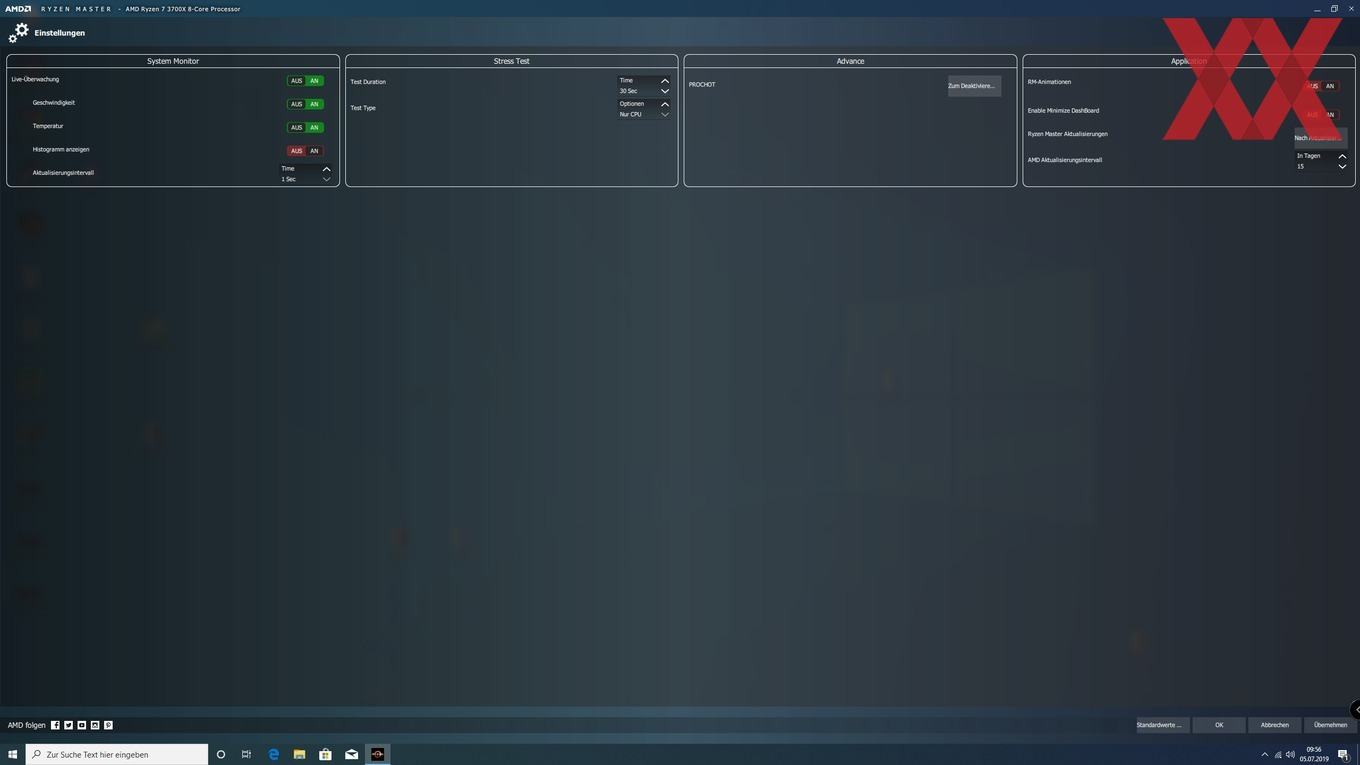Click the Advance panel header
1360x765 pixels.
point(850,61)
